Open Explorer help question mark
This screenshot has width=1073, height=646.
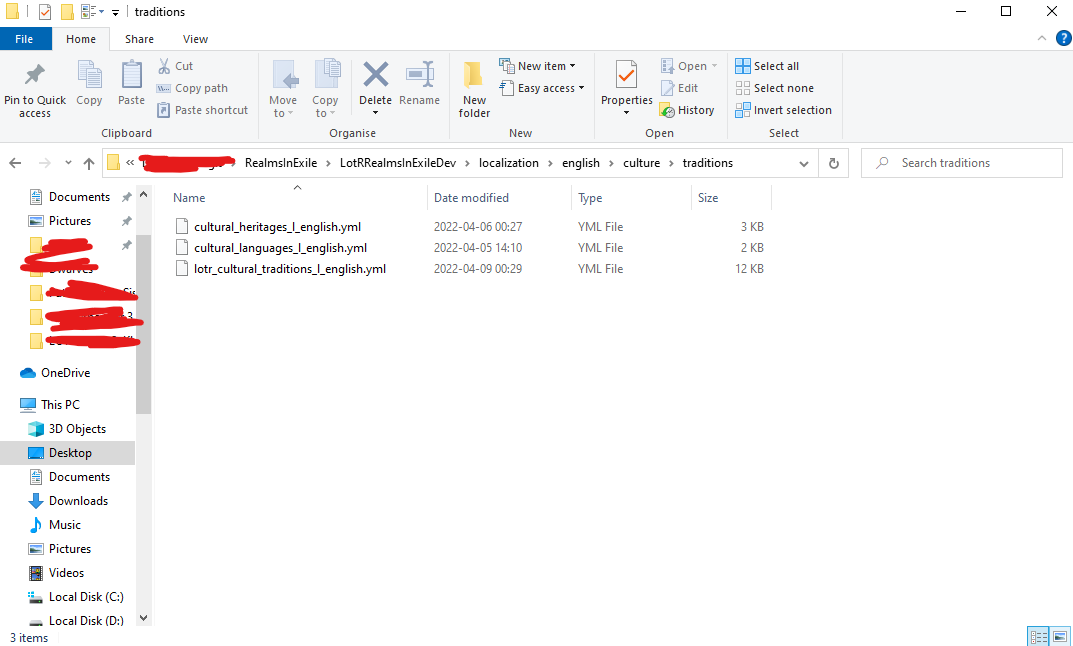pyautogui.click(x=1063, y=38)
